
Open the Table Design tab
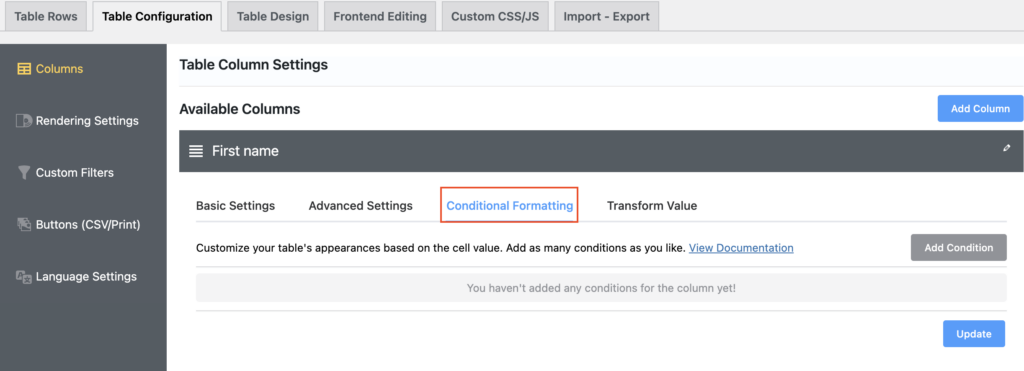click(x=273, y=16)
